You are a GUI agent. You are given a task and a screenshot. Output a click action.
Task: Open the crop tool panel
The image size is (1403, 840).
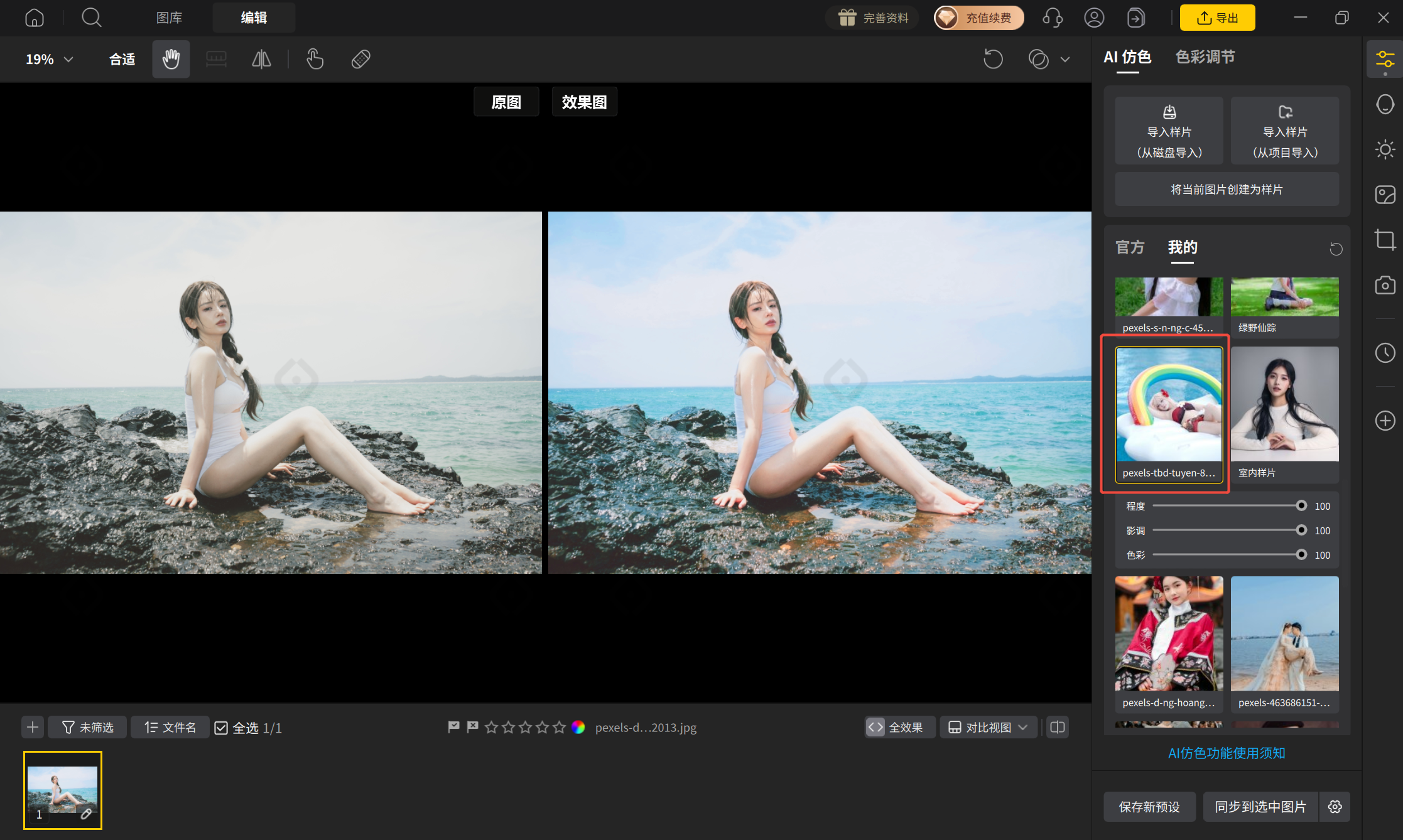point(1385,240)
